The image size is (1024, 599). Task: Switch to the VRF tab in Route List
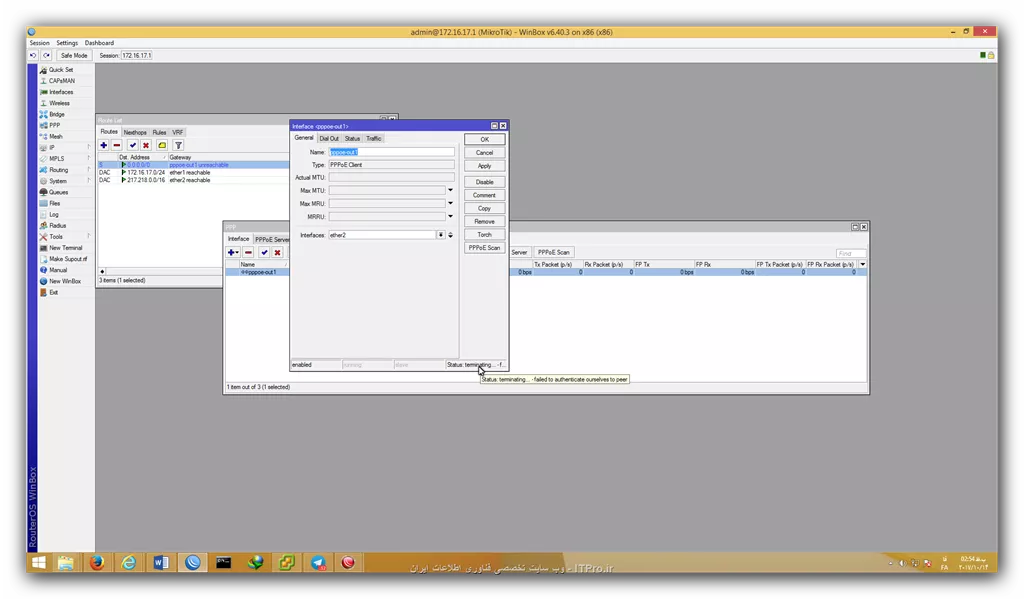click(x=178, y=133)
